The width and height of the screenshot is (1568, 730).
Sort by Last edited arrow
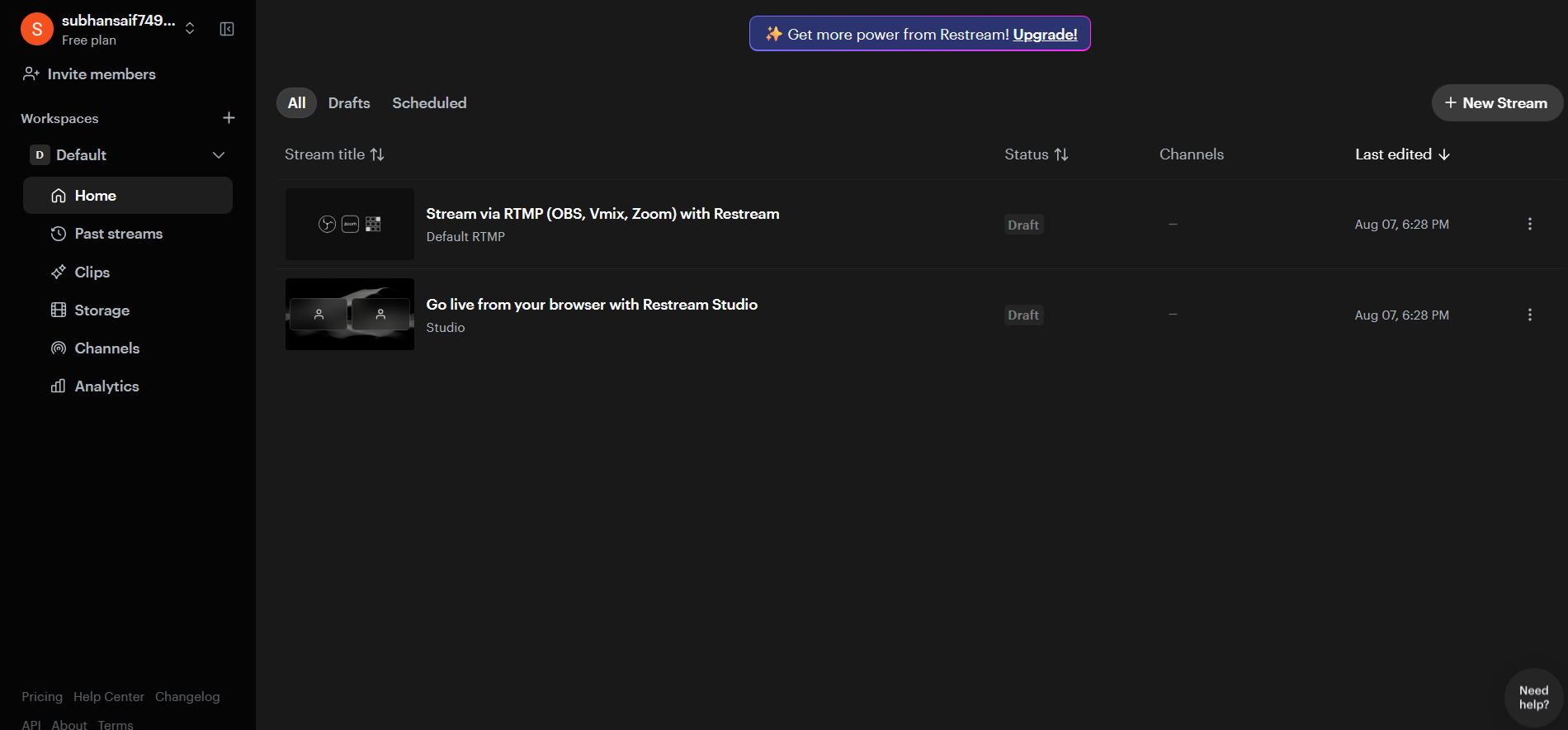coord(1444,154)
